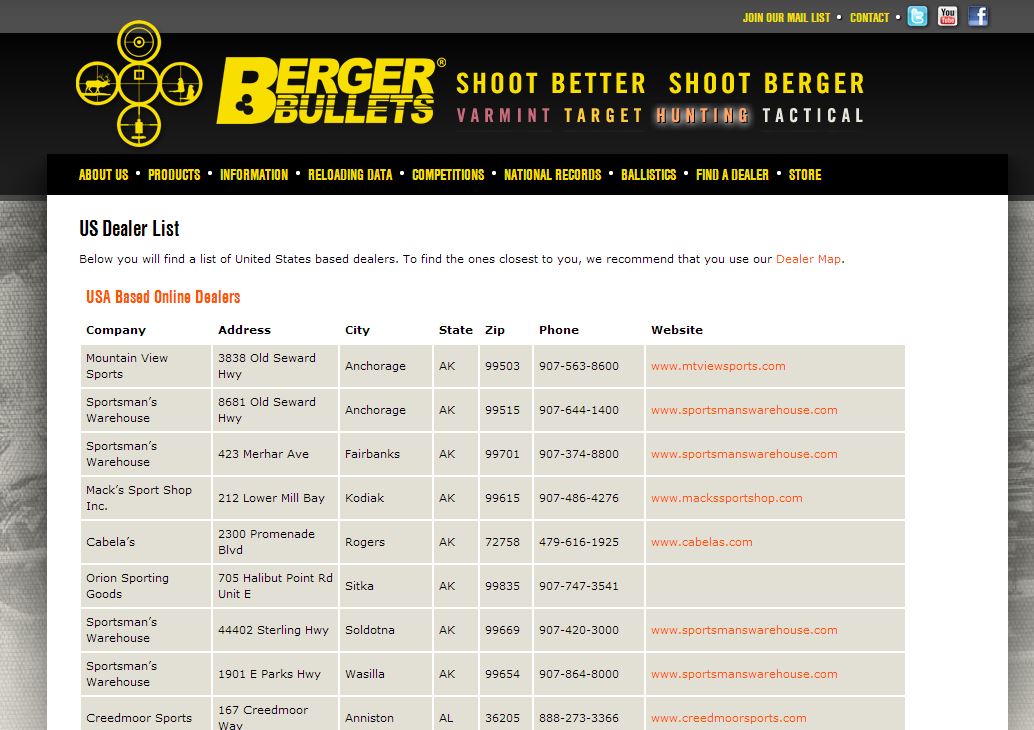Screen dimensions: 1034x730
Task: Select the Mack's Sport Shop Inc. company cell
Action: point(146,498)
